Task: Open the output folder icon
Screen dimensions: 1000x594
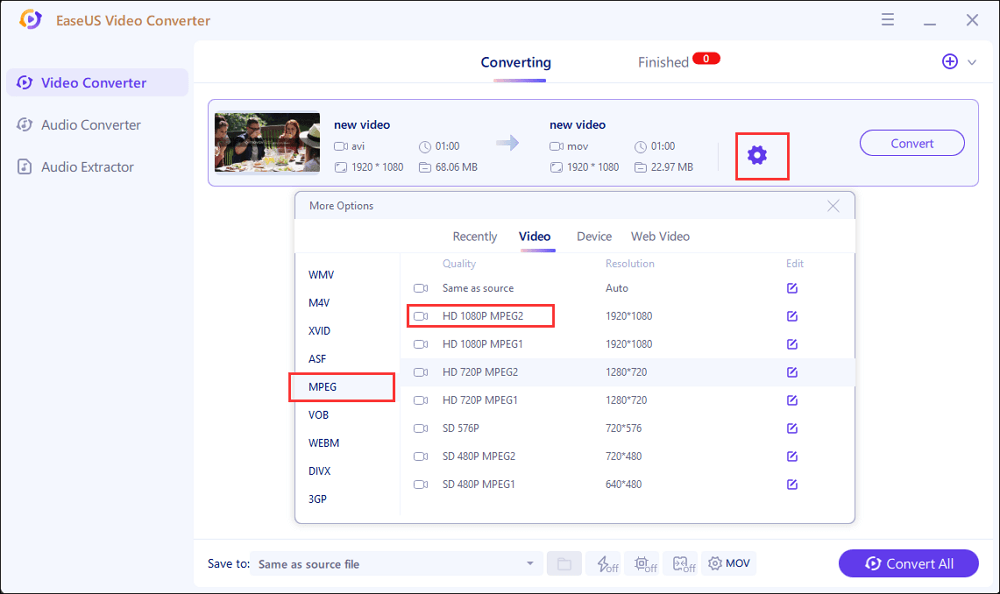Action: pyautogui.click(x=564, y=564)
